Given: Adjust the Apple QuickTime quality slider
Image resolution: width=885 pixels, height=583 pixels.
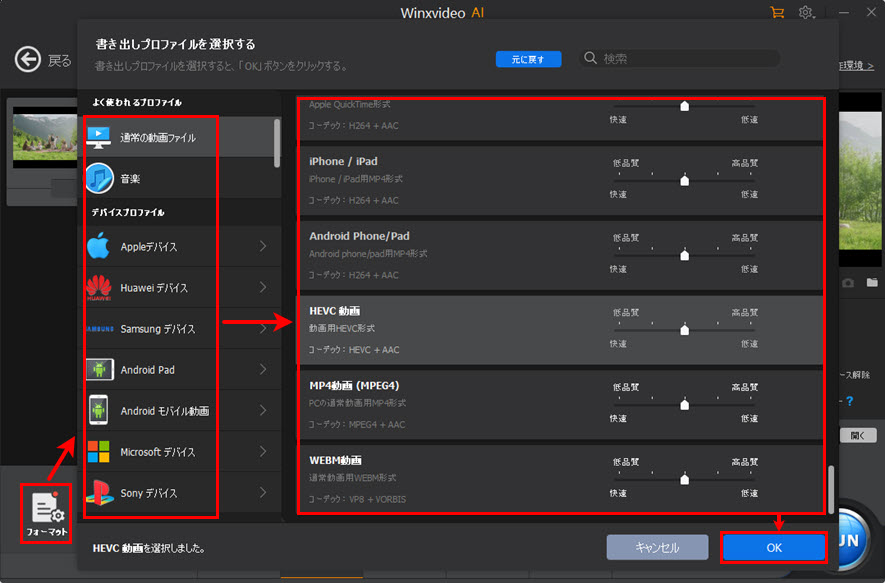Looking at the screenshot, I should (684, 106).
